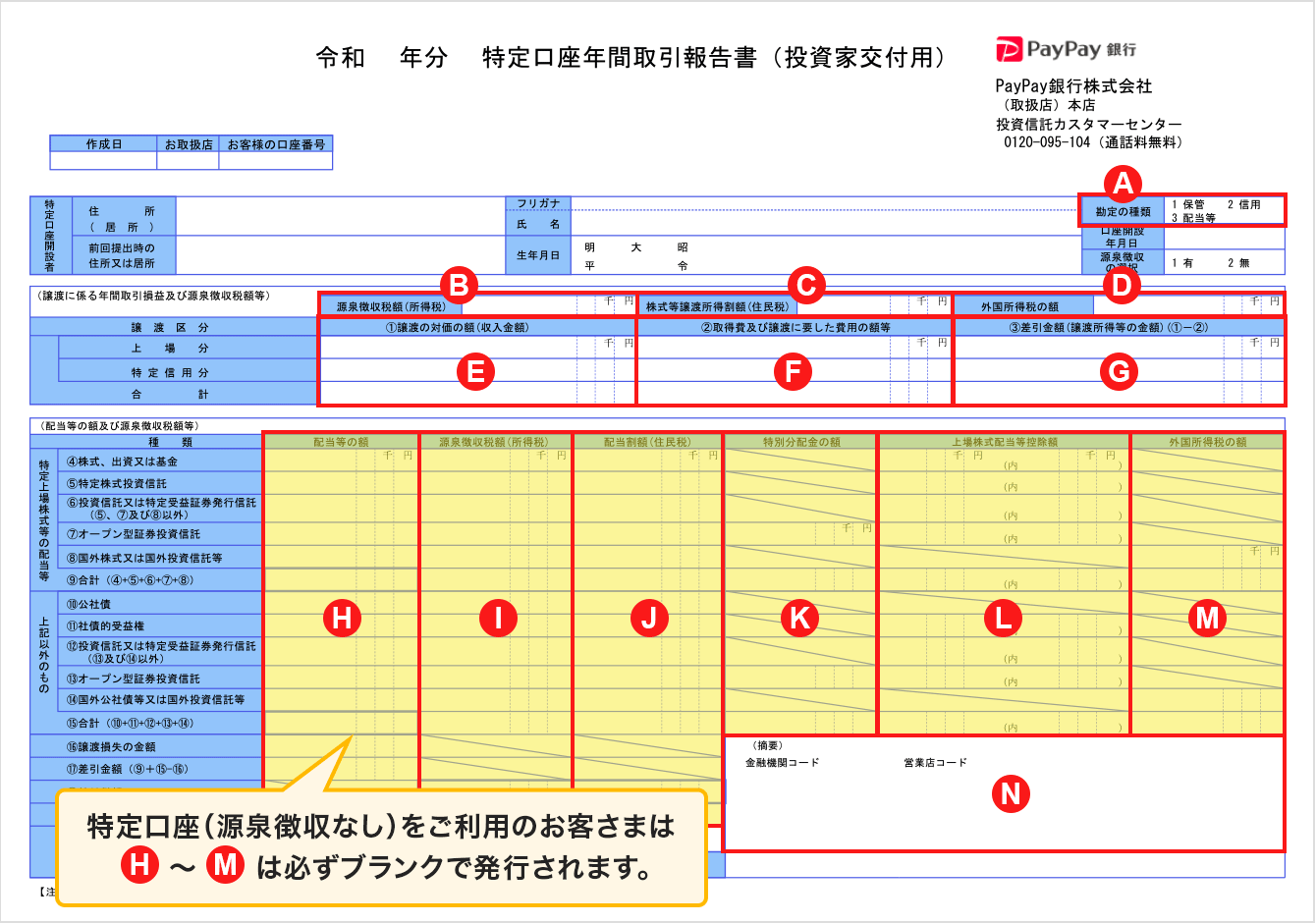The width and height of the screenshot is (1316, 923).
Task: Click the blank field under 作成日
Action: click(103, 161)
